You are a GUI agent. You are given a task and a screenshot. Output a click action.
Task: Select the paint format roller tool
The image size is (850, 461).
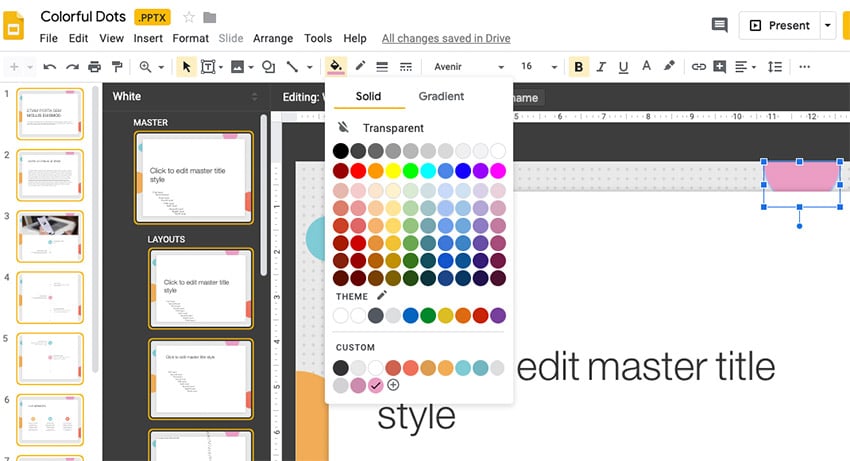pyautogui.click(x=117, y=67)
